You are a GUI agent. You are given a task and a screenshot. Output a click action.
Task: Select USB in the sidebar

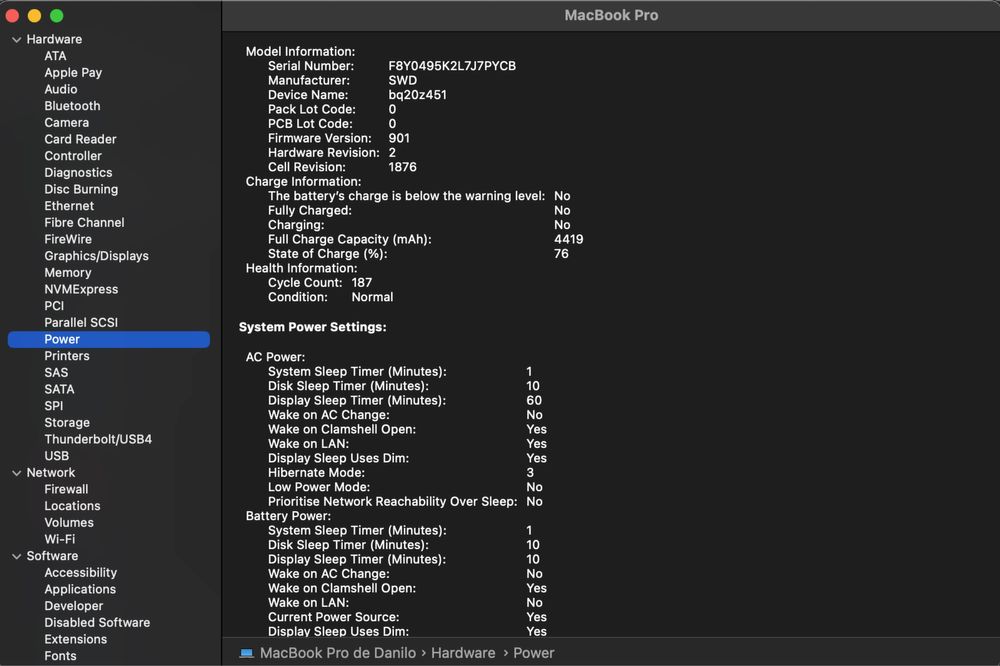pyautogui.click(x=57, y=455)
